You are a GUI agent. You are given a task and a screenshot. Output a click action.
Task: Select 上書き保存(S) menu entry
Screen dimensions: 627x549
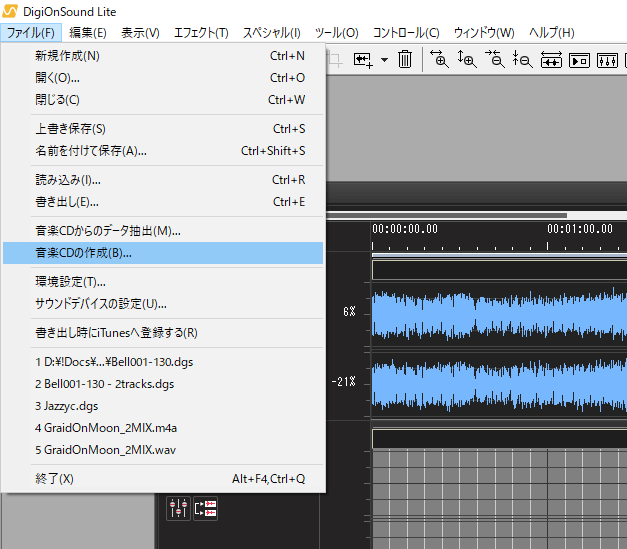click(163, 129)
